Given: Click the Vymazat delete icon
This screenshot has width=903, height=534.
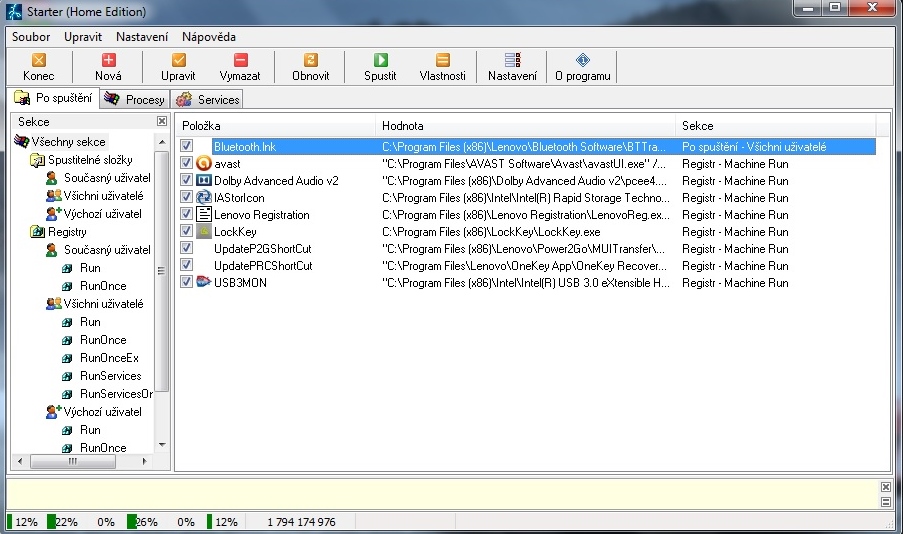Looking at the screenshot, I should [x=240, y=60].
